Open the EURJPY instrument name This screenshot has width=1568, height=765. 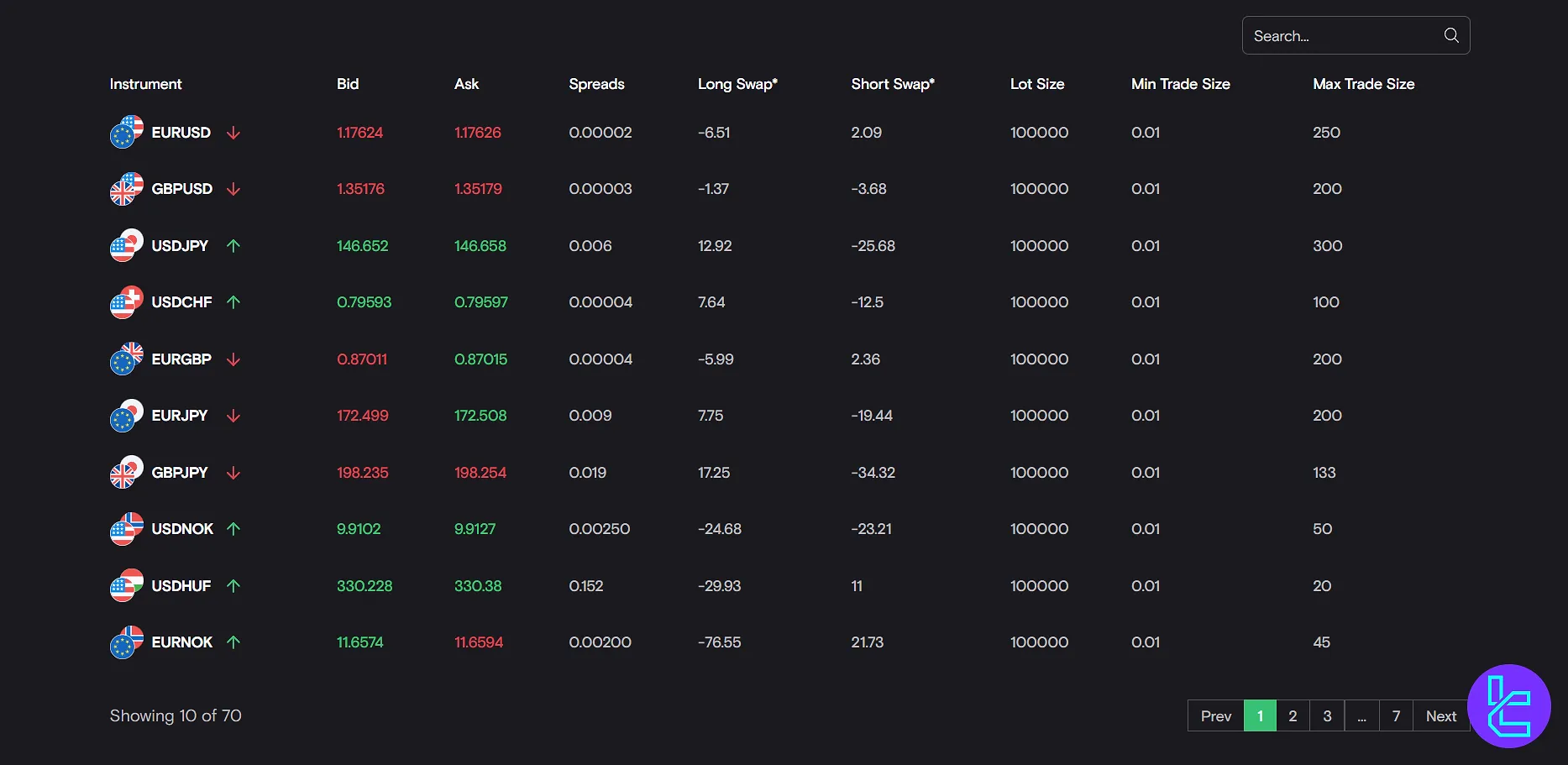[179, 416]
